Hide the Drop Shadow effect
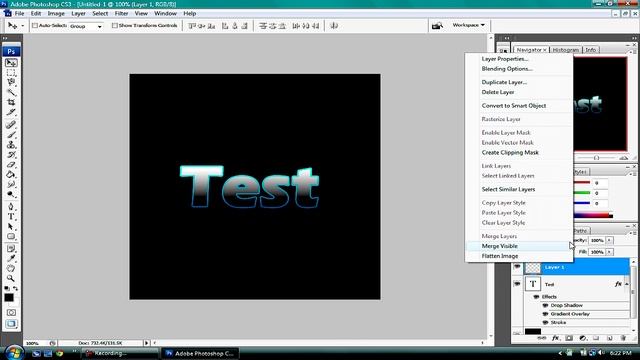 pos(545,305)
